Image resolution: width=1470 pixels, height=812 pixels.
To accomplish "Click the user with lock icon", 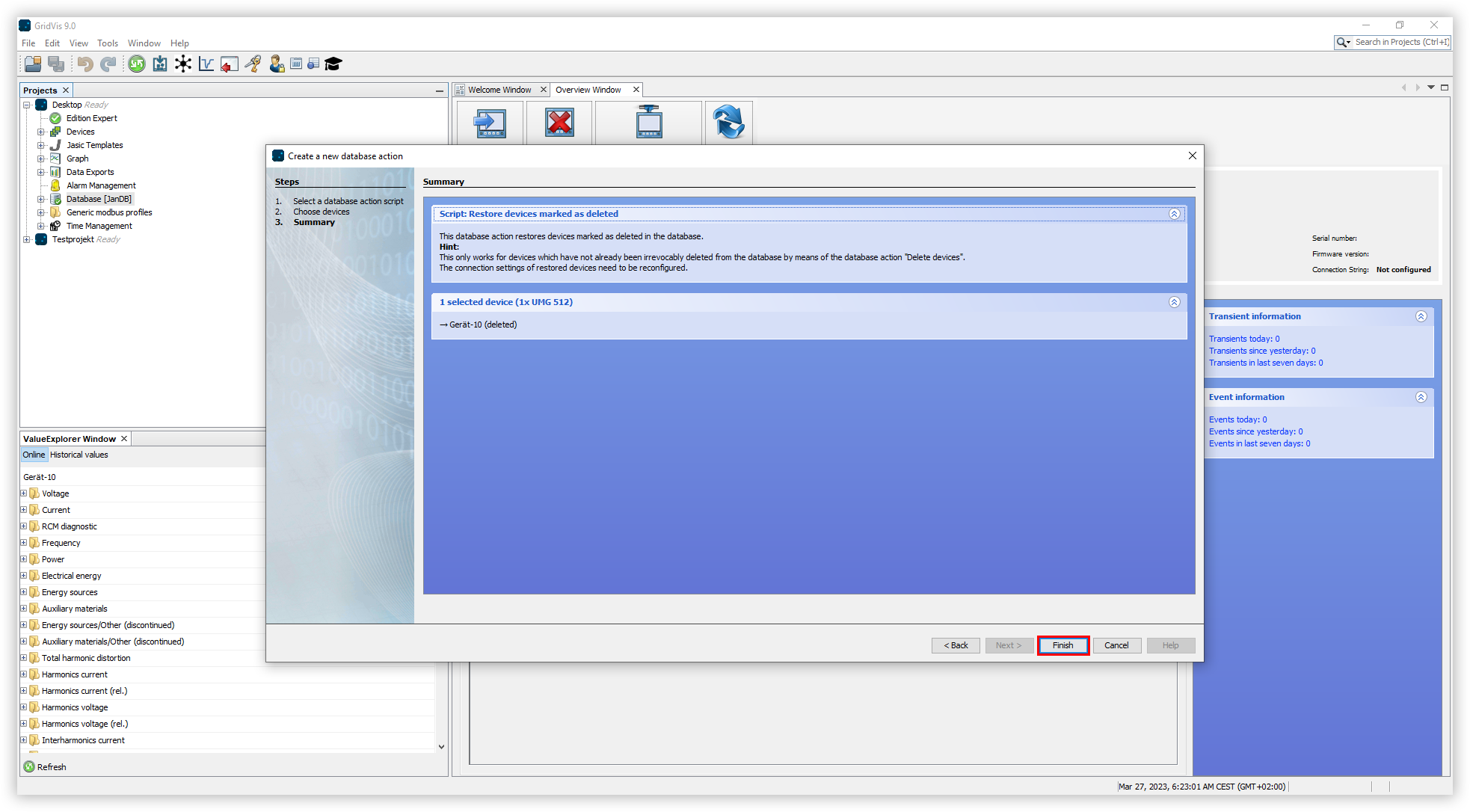I will tap(277, 64).
